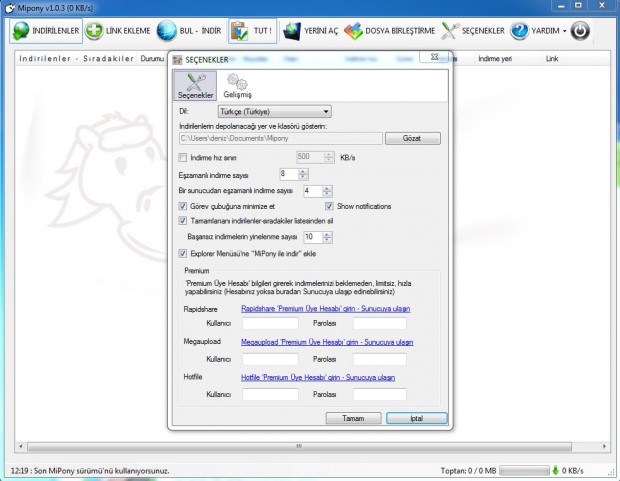Increase Eşzamanlı indirme sayısı value

[303, 171]
